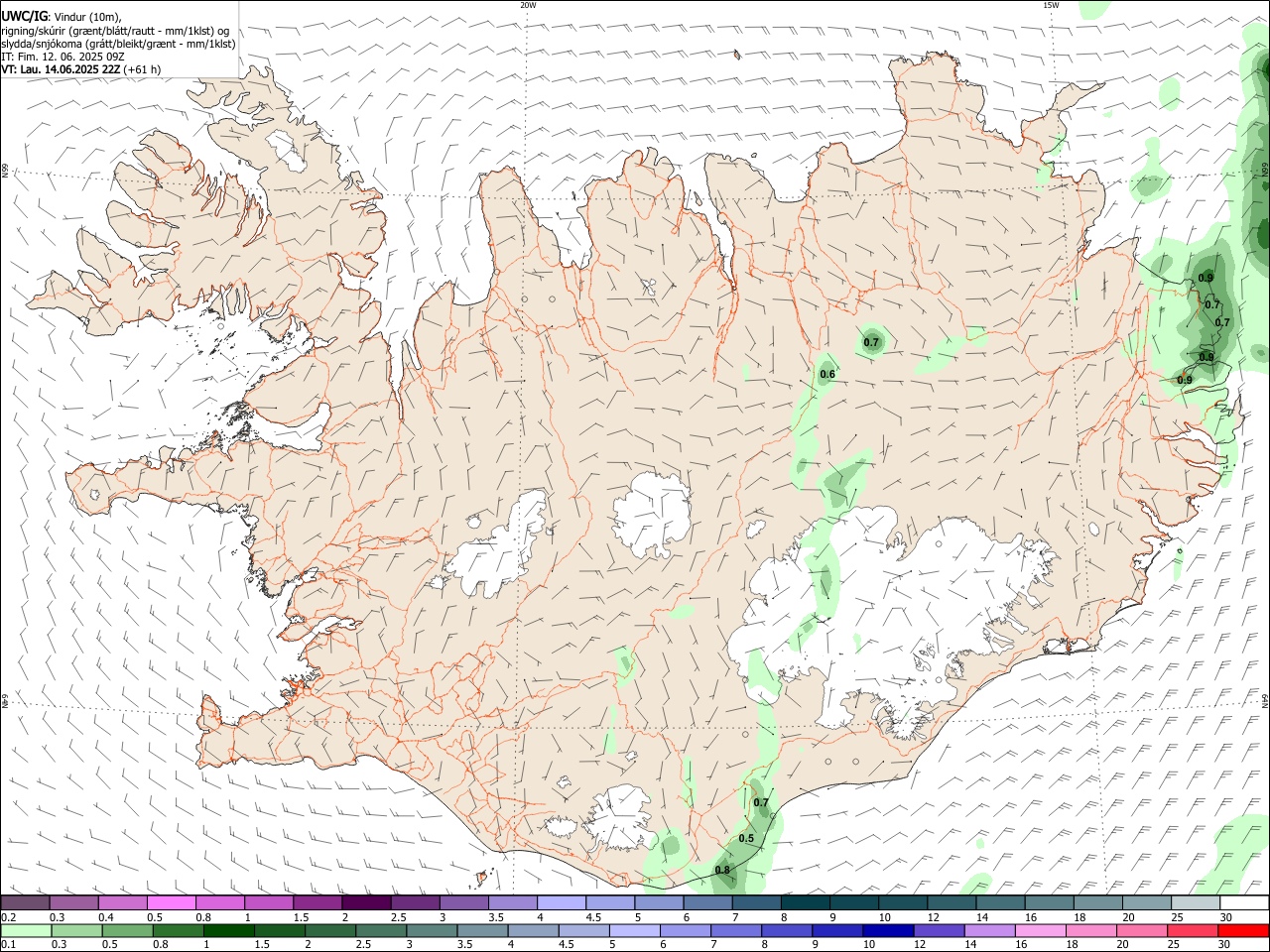
Task: Click the crimson swatch labeled 25 in lower legend
Action: [1194, 930]
